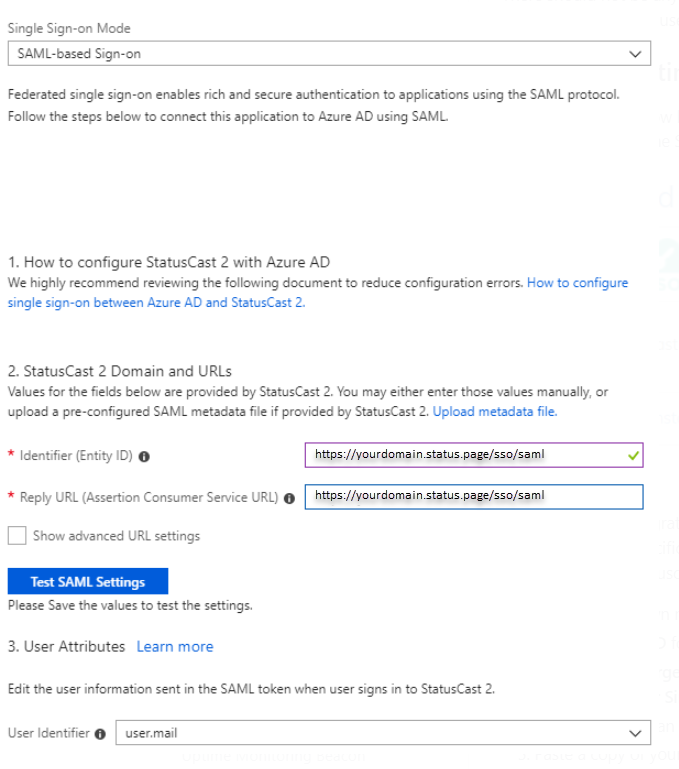Show info tooltip for User Identifier
This screenshot has height=769, width=679.
coord(100,734)
